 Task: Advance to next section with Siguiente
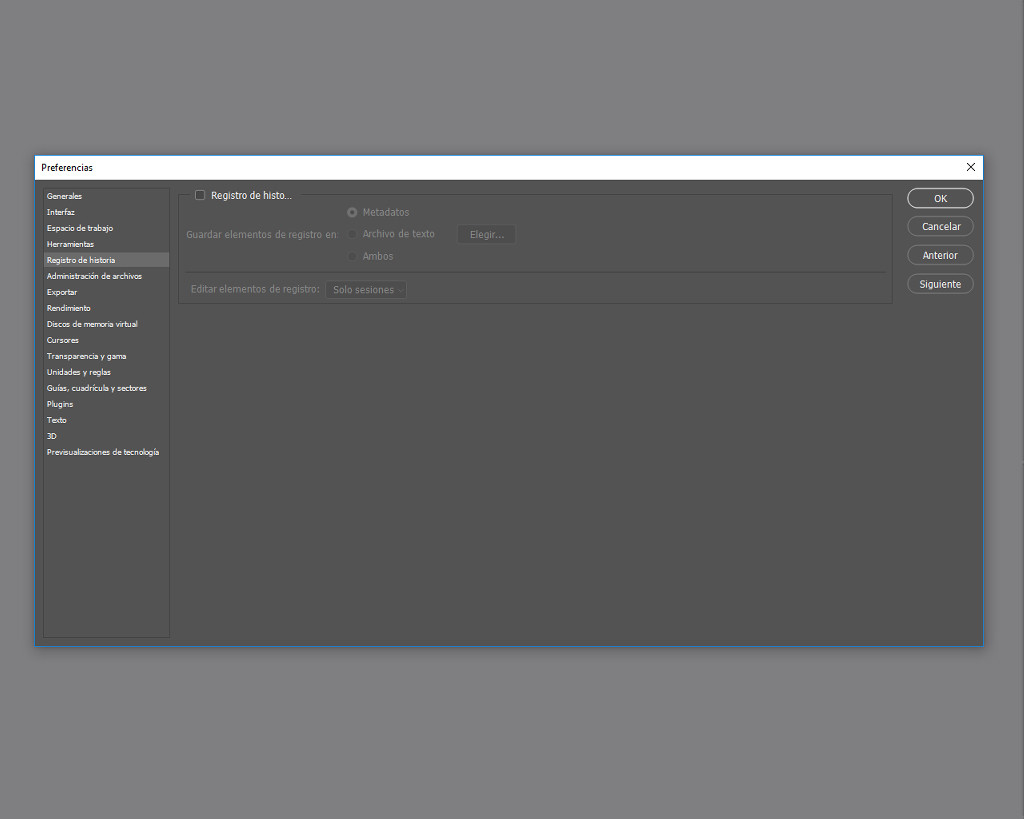pyautogui.click(x=939, y=283)
